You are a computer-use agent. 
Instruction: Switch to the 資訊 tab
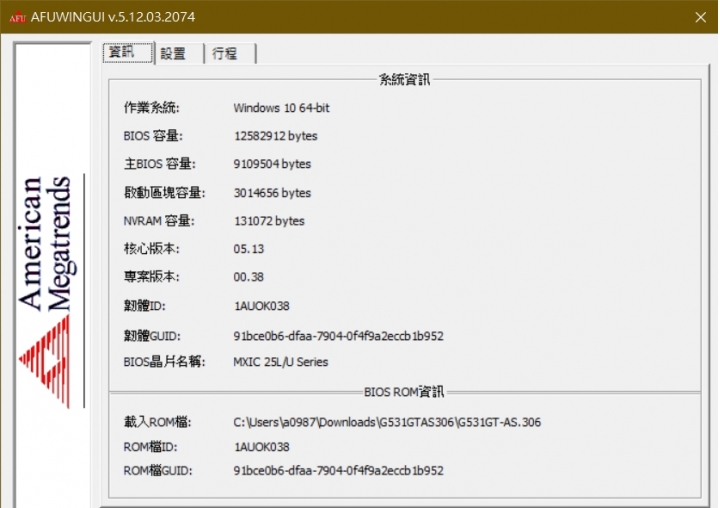click(x=128, y=52)
